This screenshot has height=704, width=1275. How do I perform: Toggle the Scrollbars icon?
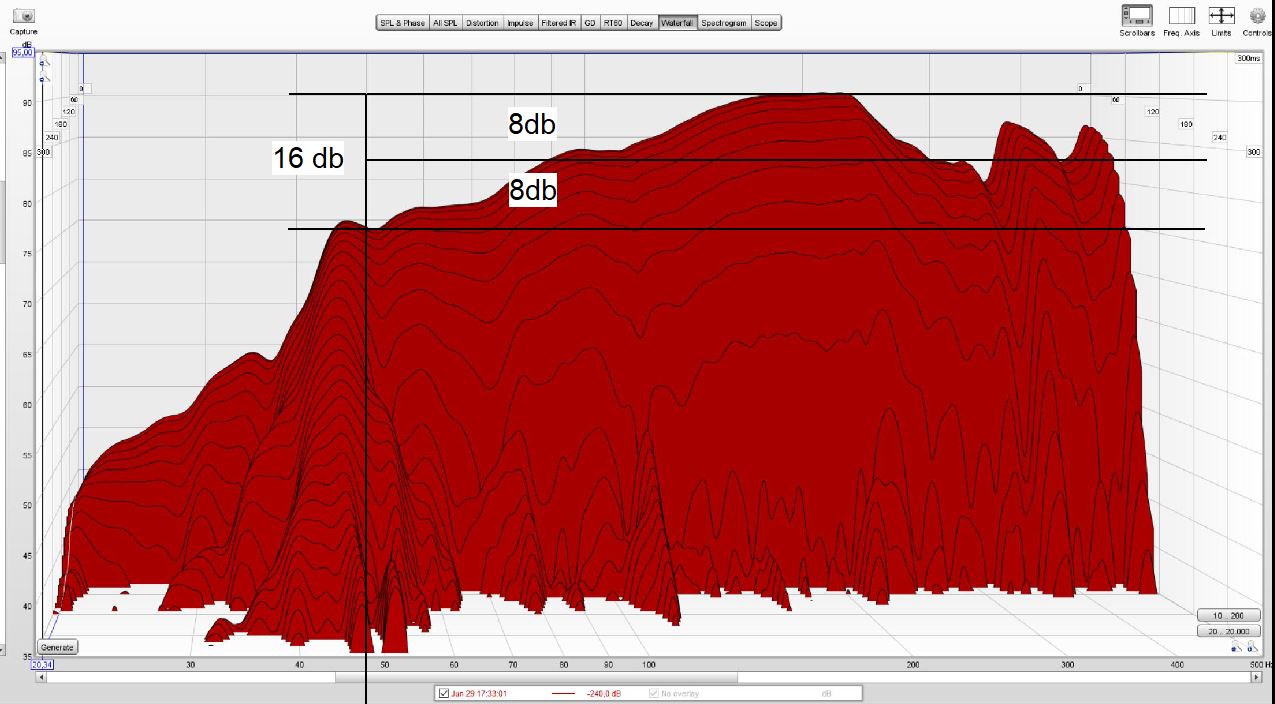pyautogui.click(x=1137, y=16)
